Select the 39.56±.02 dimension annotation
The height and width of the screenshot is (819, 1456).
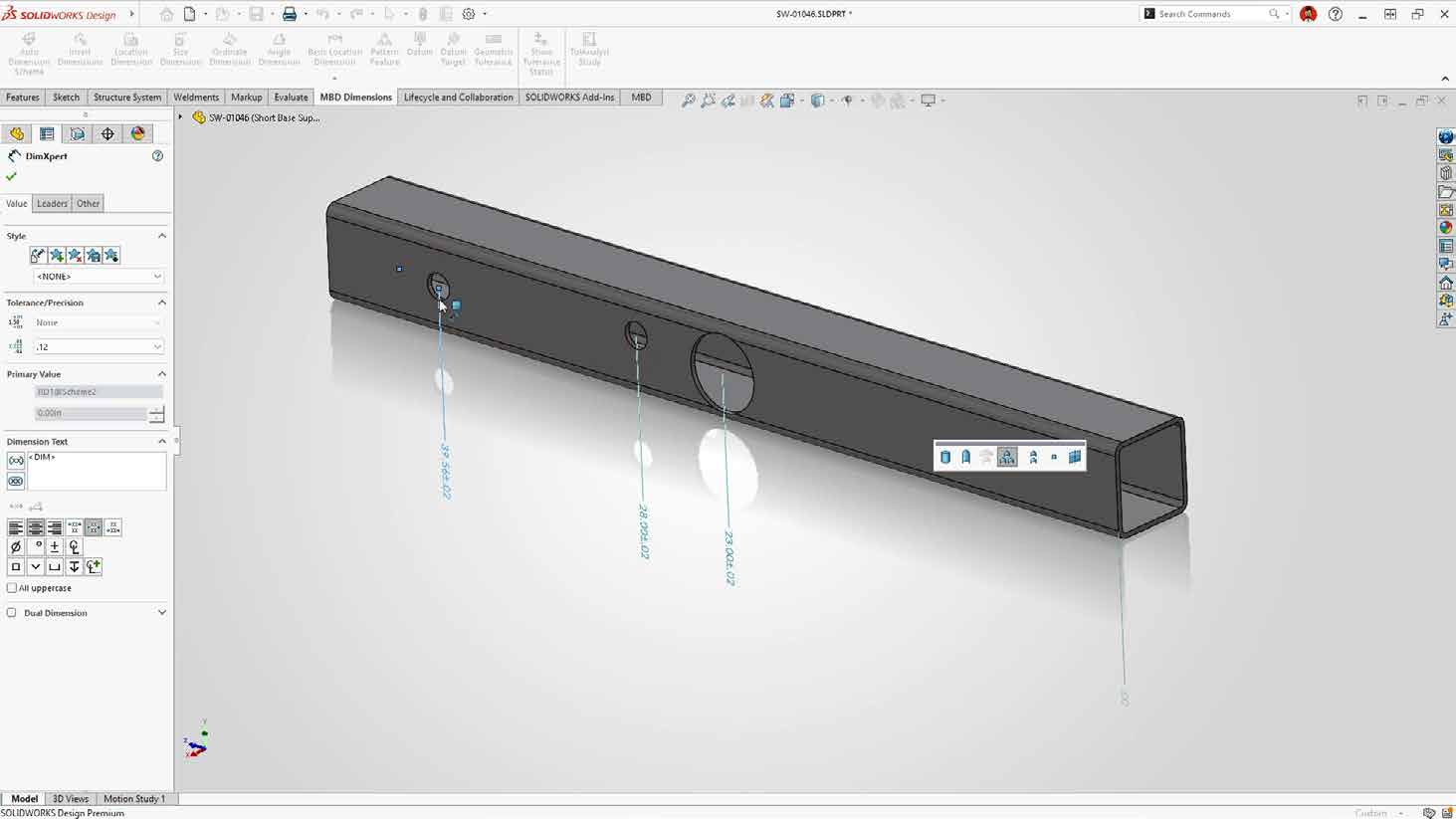coord(446,471)
